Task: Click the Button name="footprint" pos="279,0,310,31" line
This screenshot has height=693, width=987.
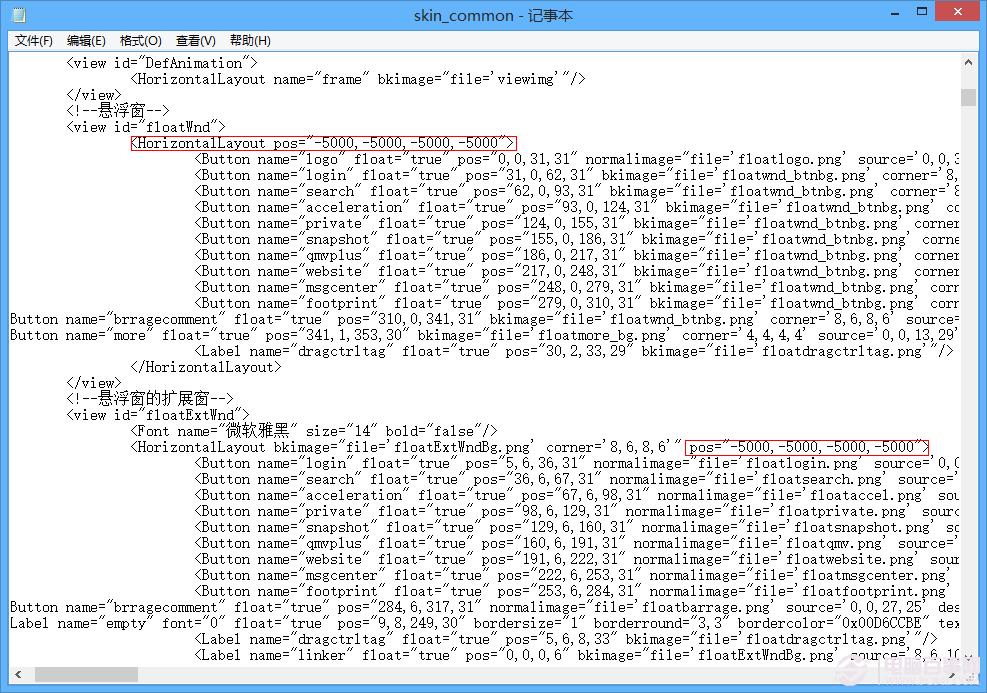Action: [577, 303]
